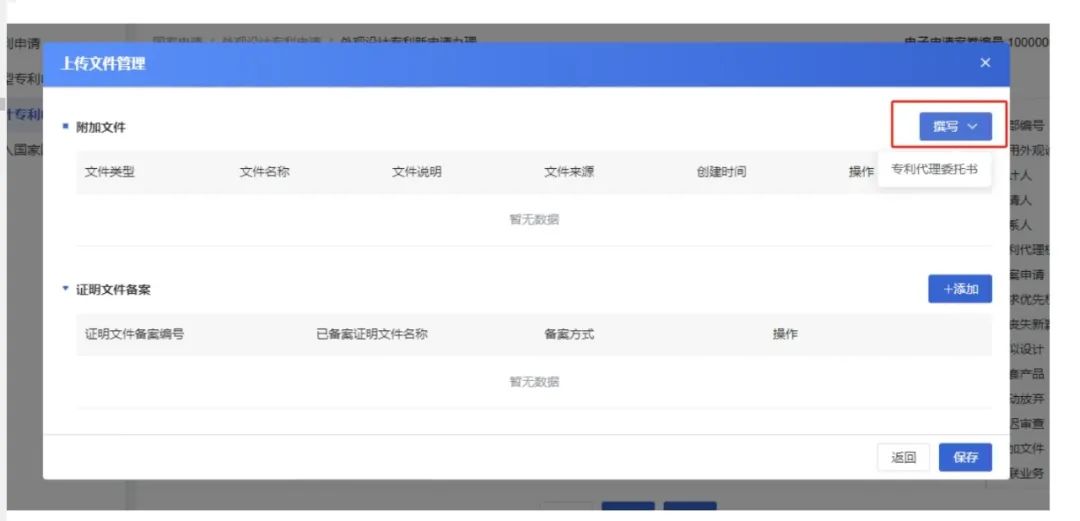Viewport: 1080px width, 521px height.
Task: Click the +添加 button
Action: pyautogui.click(x=959, y=289)
